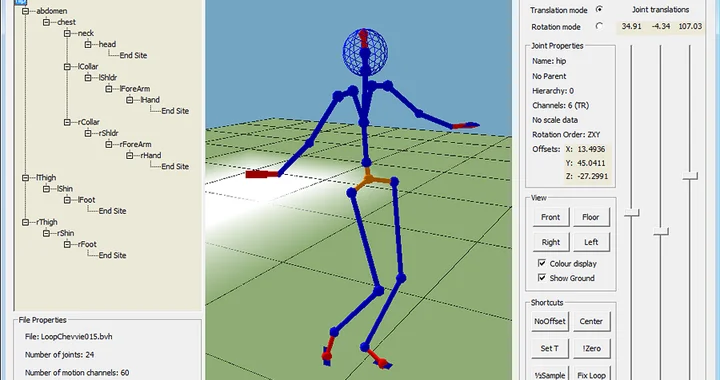This screenshot has width=720, height=380.
Task: Collapse the abdomen node in joint tree
Action: pos(26,11)
